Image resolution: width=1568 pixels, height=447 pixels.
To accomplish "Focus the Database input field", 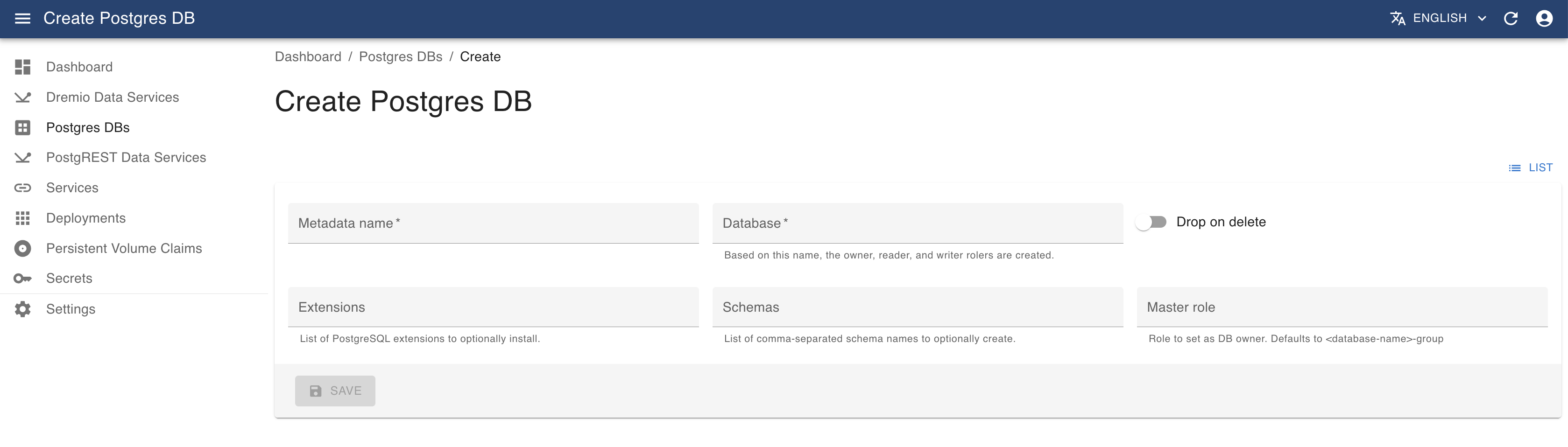I will [918, 223].
